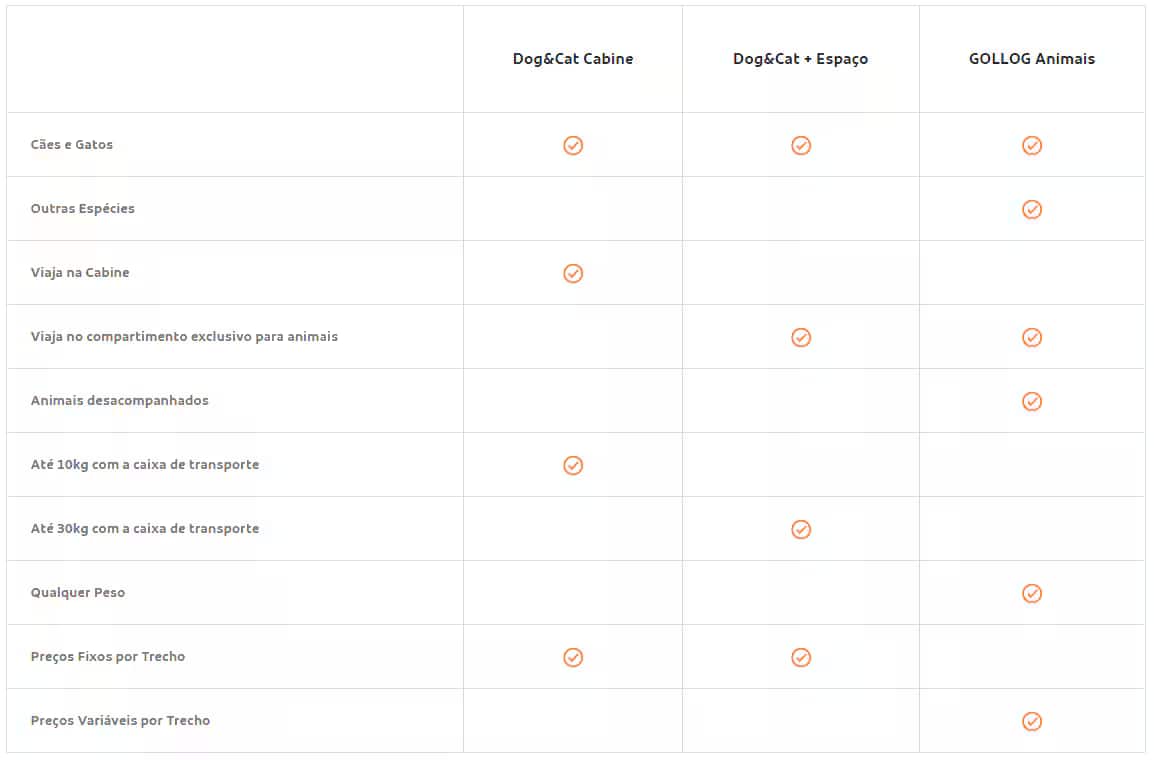Click the Cães e Gatos checkmark under Dog&Cat Cabine
Viewport: 1154px width, 760px height.
(x=573, y=145)
